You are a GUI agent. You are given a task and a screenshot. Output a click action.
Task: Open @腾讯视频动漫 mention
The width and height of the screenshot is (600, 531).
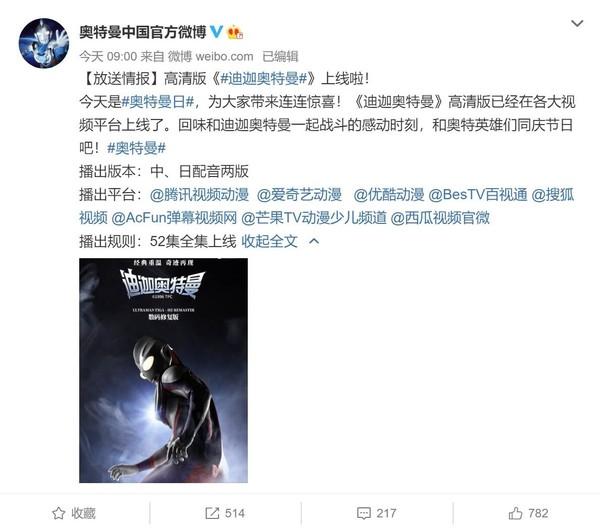[x=199, y=195]
